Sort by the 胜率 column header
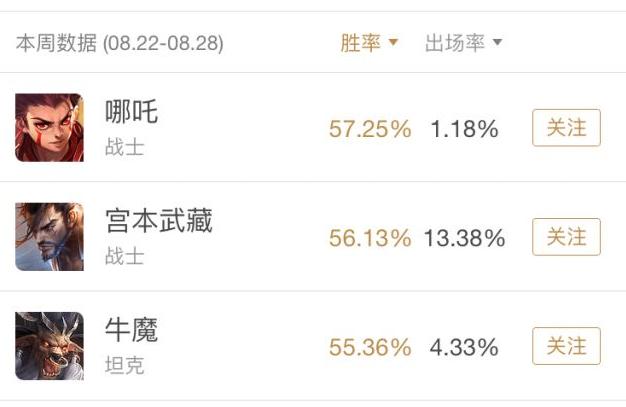 (361, 43)
